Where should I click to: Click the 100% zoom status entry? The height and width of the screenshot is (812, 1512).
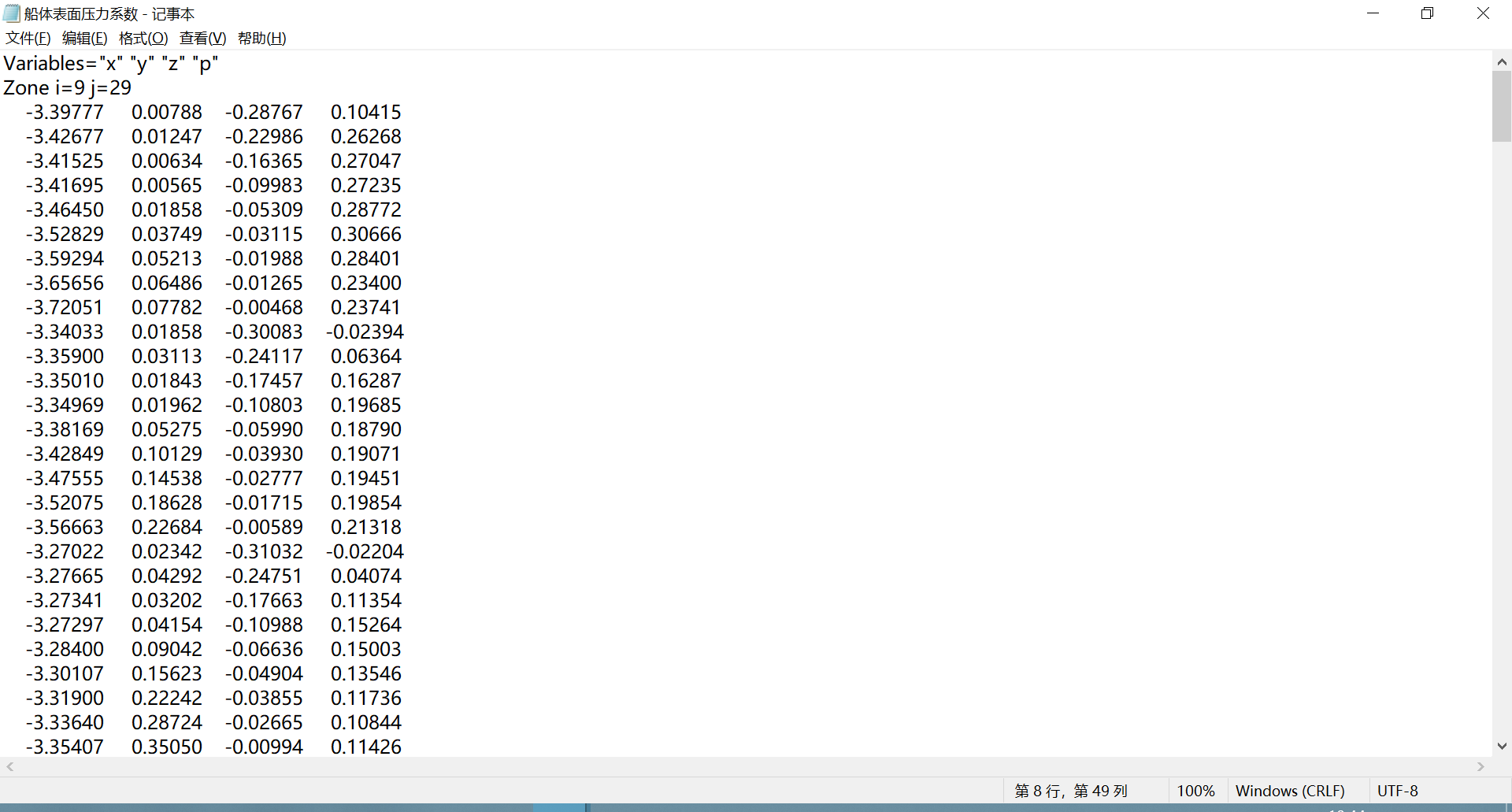tap(1195, 791)
